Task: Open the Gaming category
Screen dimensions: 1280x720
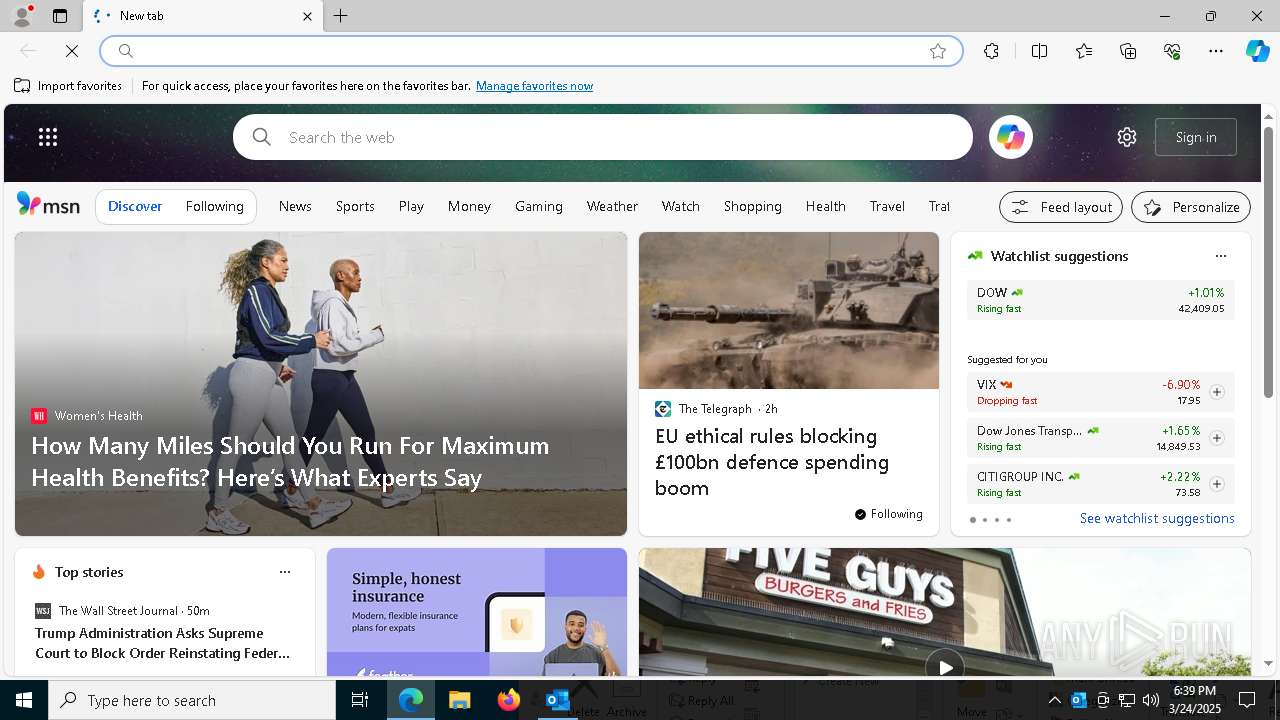Action: click(x=539, y=206)
